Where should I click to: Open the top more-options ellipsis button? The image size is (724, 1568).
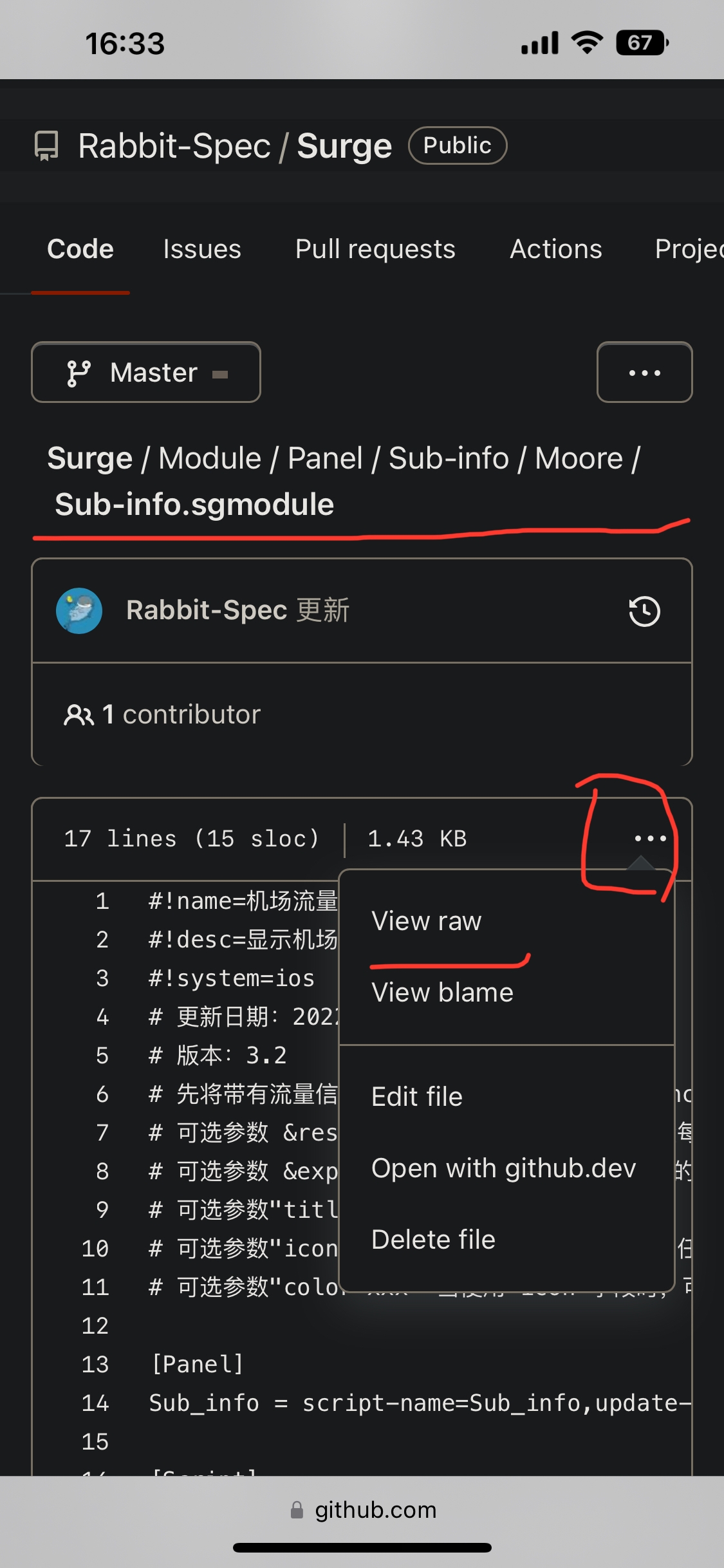[x=644, y=373]
